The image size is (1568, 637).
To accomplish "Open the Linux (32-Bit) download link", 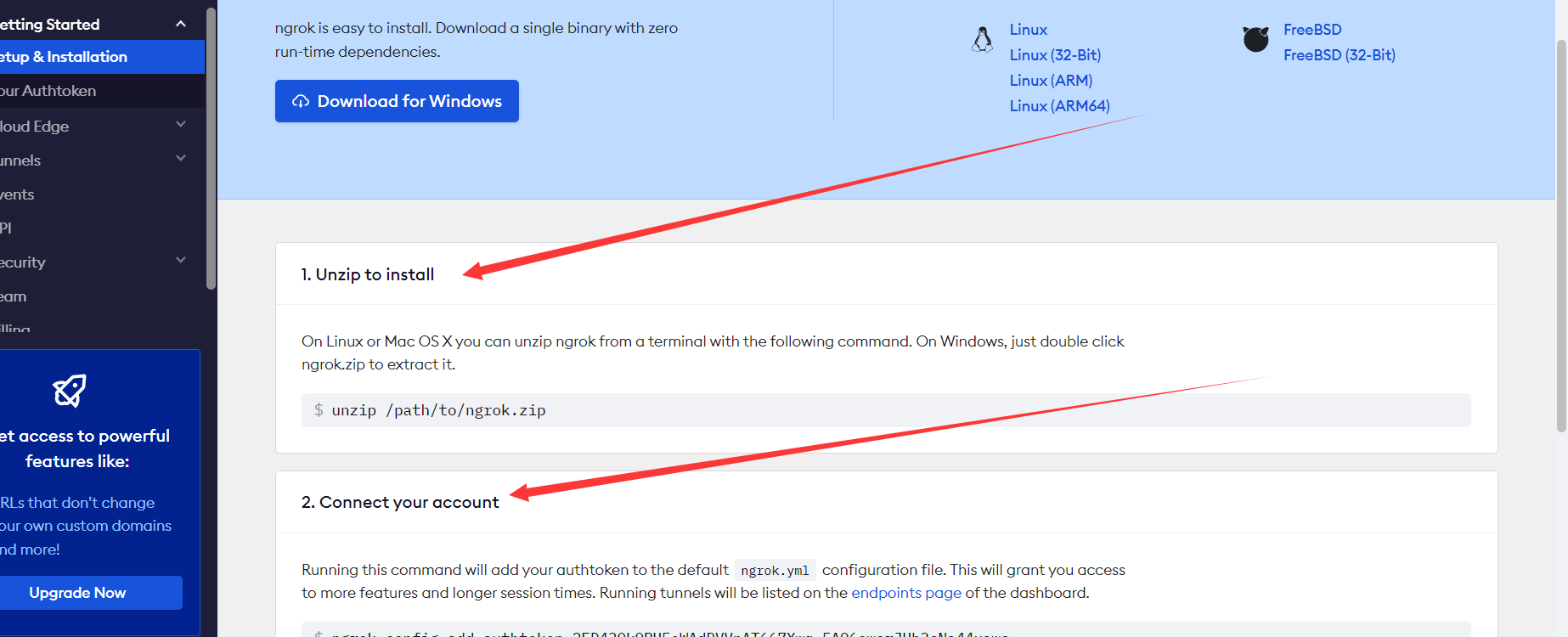I will [x=1055, y=55].
